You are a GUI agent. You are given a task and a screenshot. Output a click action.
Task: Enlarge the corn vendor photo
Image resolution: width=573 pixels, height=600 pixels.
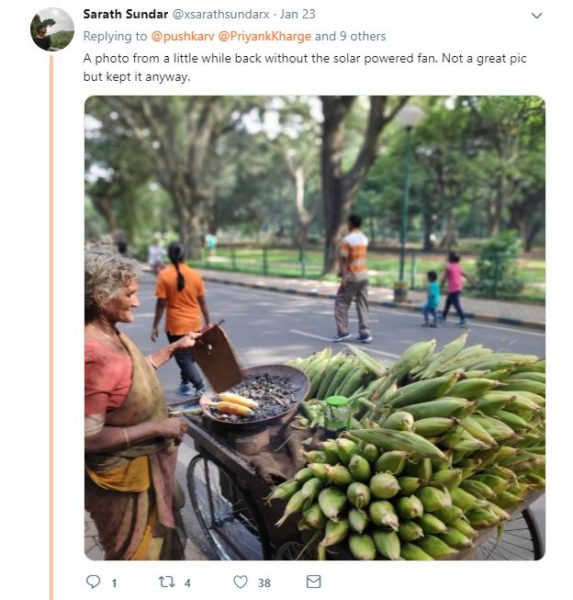[315, 328]
